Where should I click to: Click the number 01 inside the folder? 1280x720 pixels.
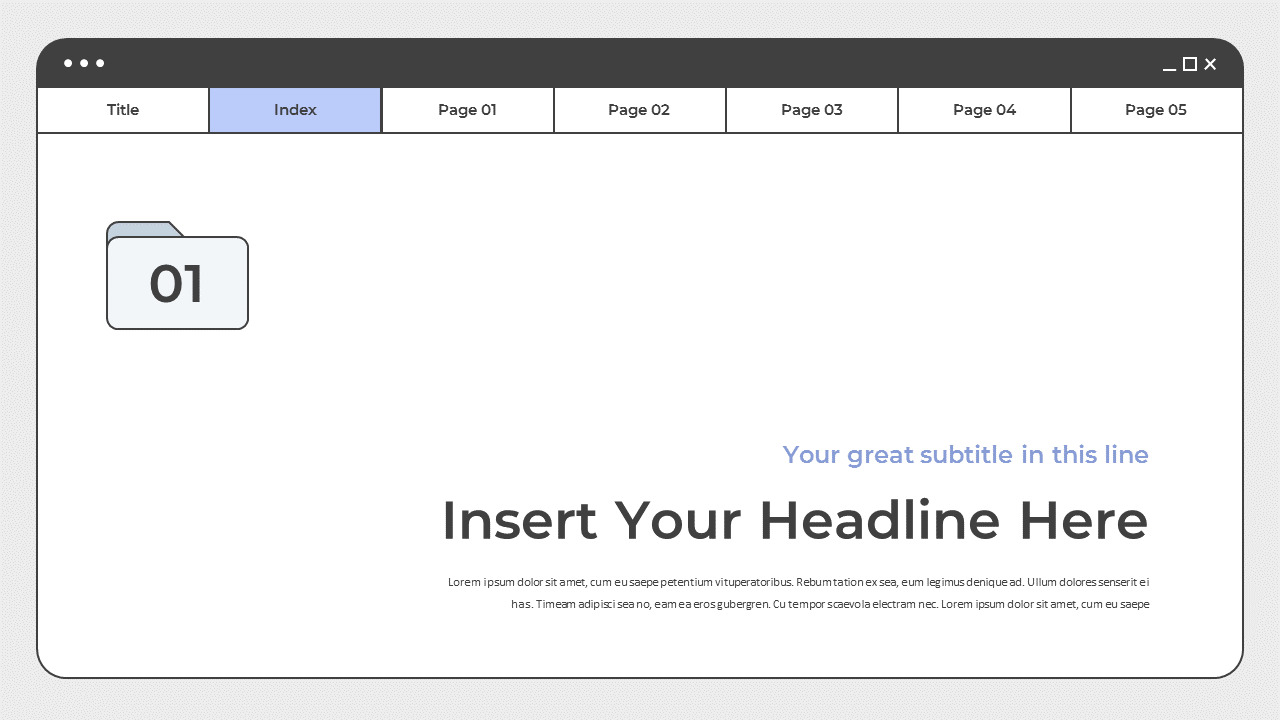tap(177, 283)
